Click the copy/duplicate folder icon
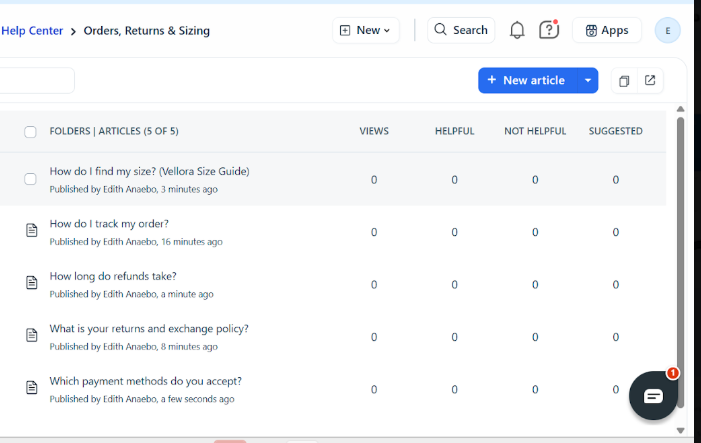The width and height of the screenshot is (701, 443). click(624, 81)
